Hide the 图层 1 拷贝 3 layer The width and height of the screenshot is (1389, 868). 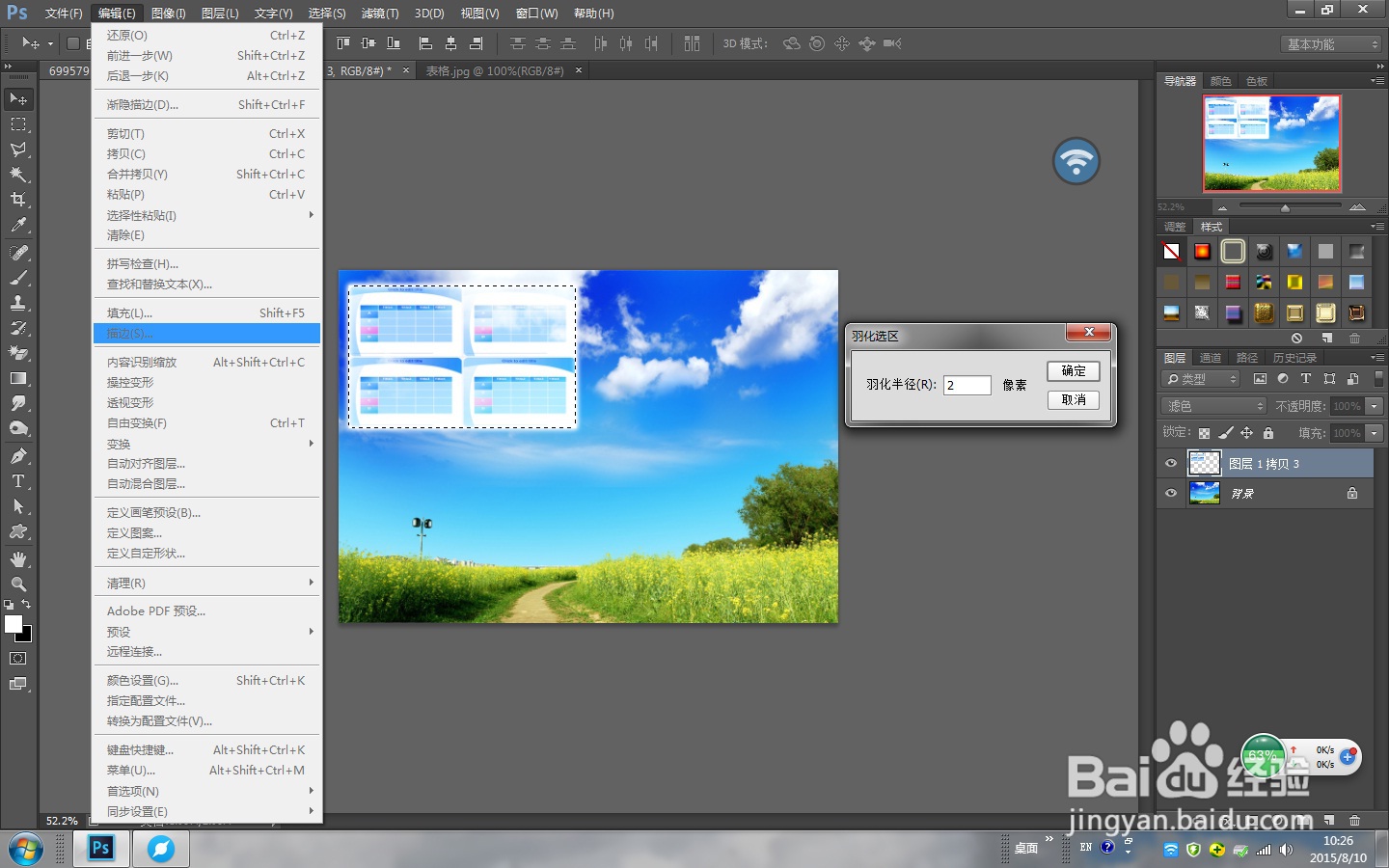(1171, 464)
